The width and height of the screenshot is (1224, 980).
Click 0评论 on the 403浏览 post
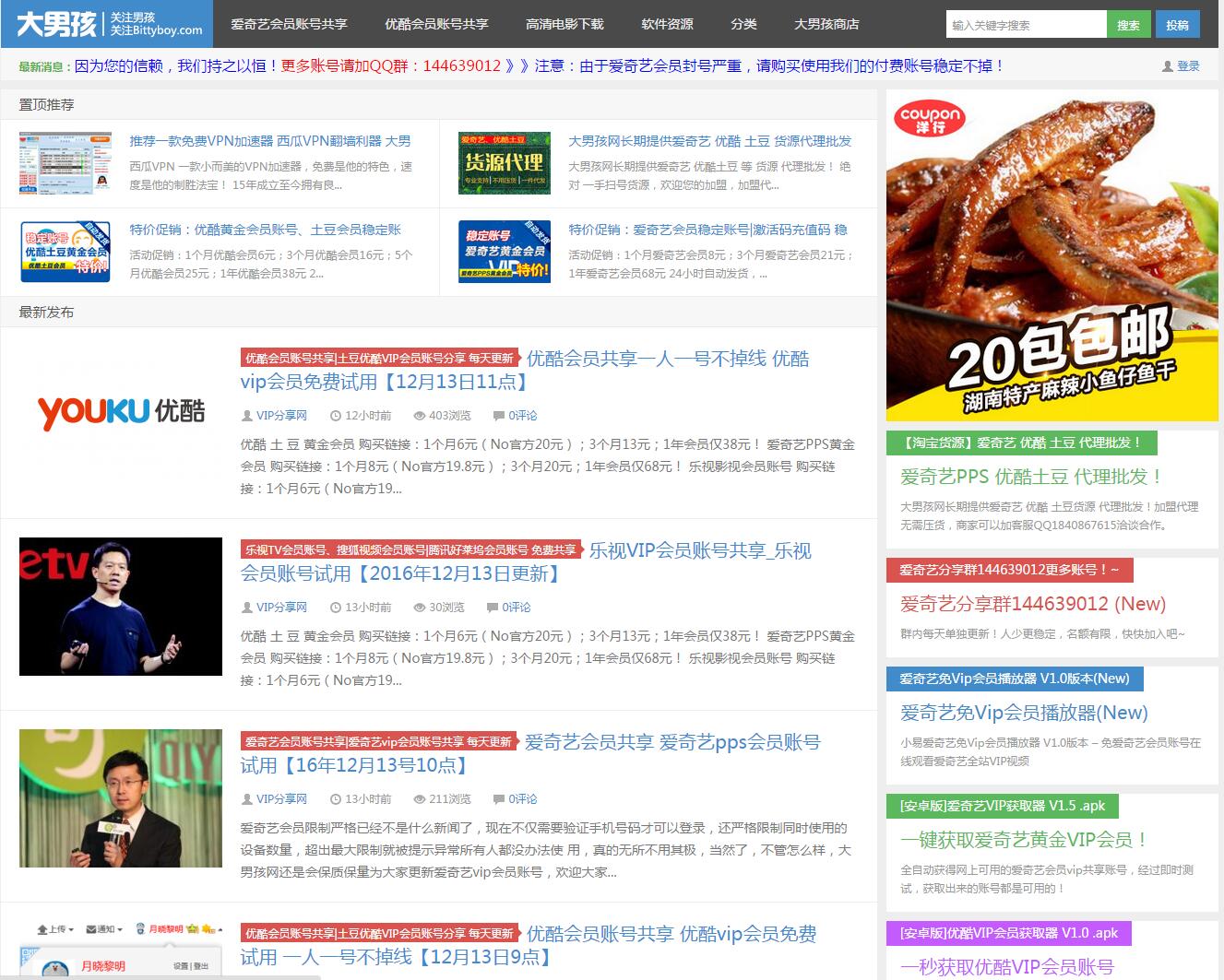(x=522, y=416)
